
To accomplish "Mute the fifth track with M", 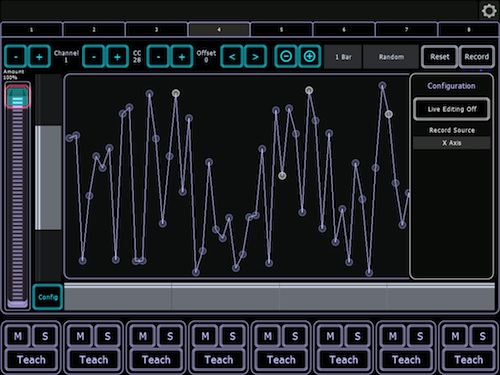I will 268,336.
